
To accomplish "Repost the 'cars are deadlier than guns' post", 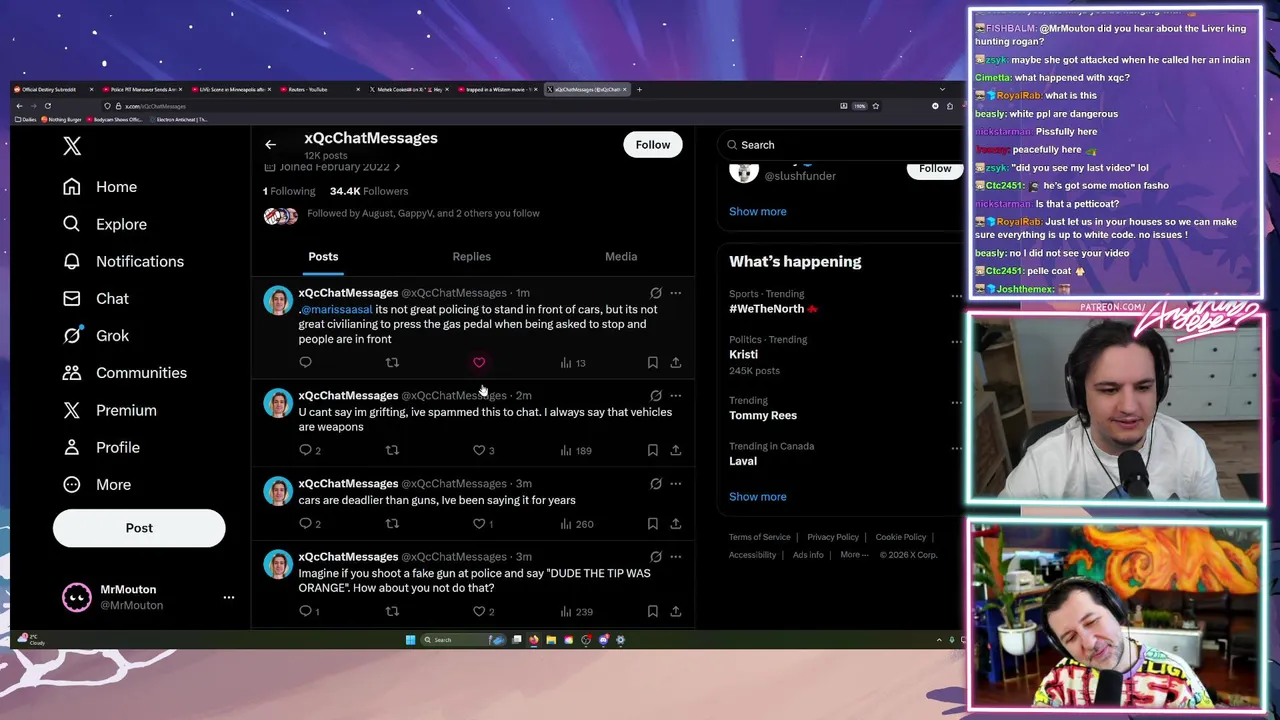I will 392,523.
